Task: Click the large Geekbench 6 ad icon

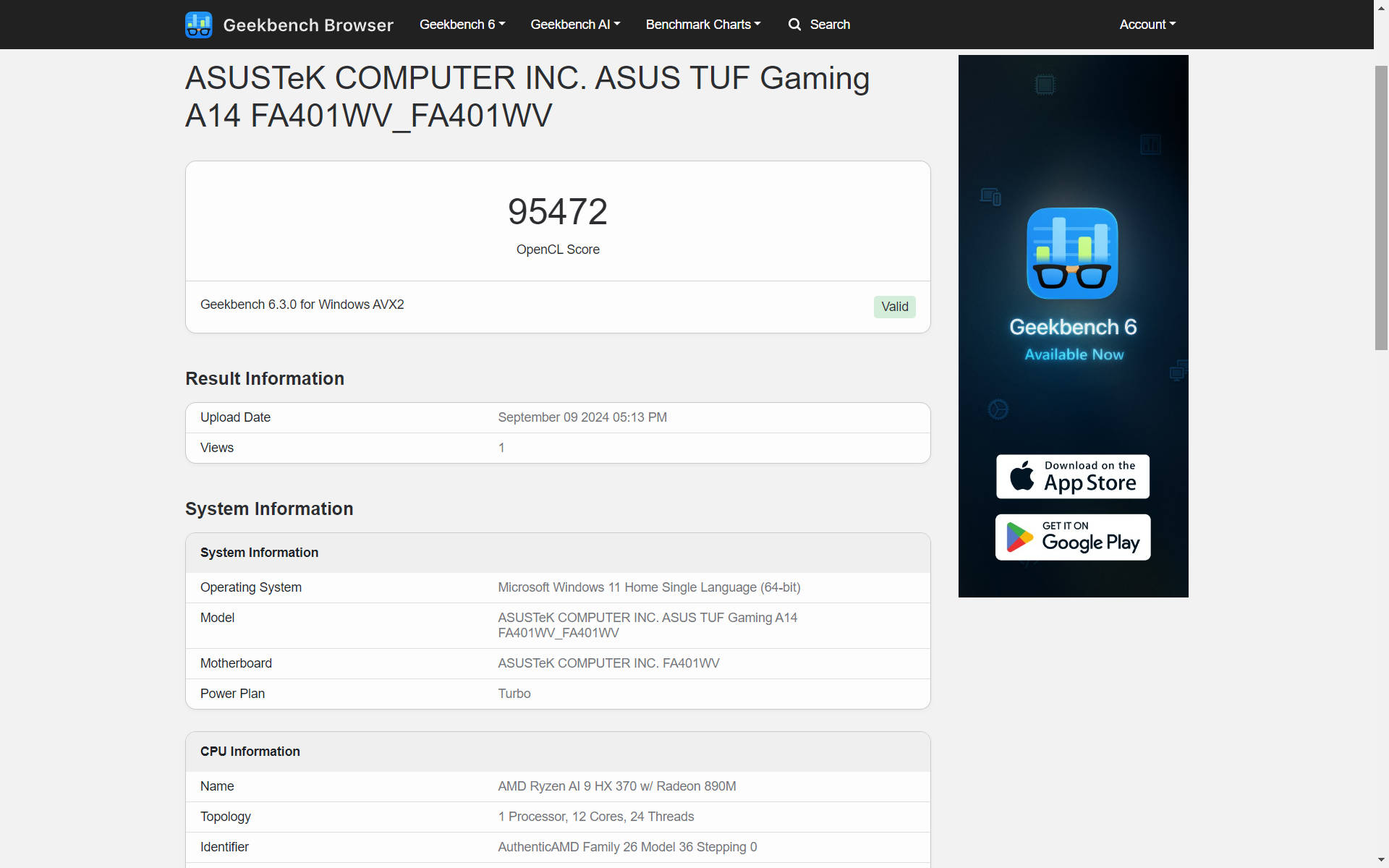Action: point(1072,253)
